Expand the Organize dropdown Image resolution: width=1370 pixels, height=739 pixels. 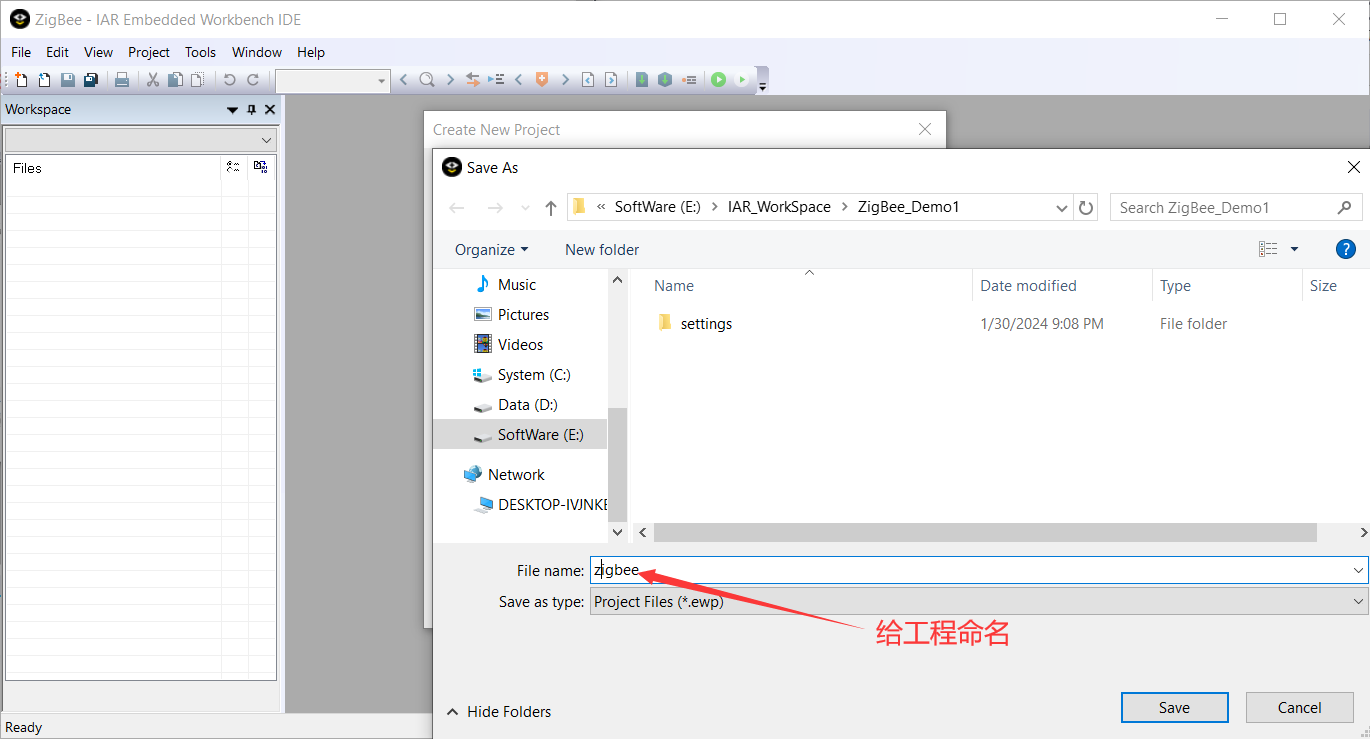491,249
